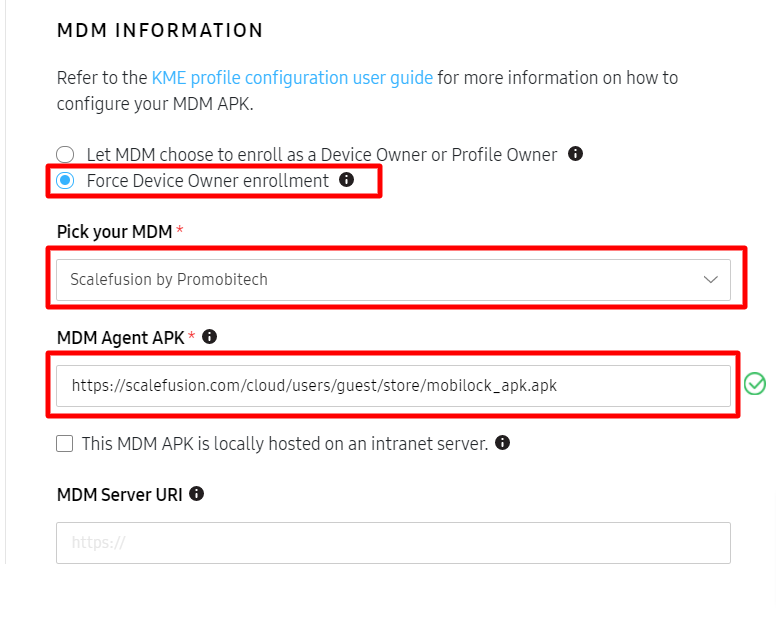Screen dimensions: 776x627
Task: Click the MDM Server URI label
Action: (120, 494)
